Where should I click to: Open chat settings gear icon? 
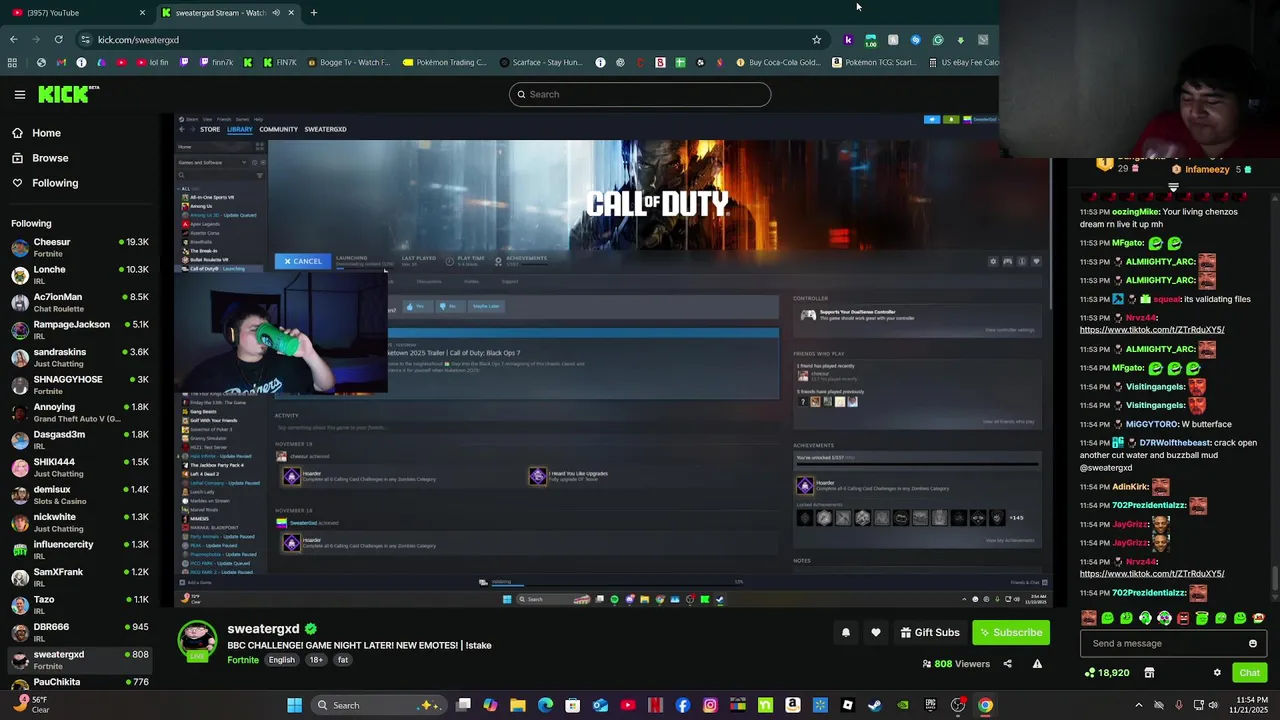click(1217, 673)
